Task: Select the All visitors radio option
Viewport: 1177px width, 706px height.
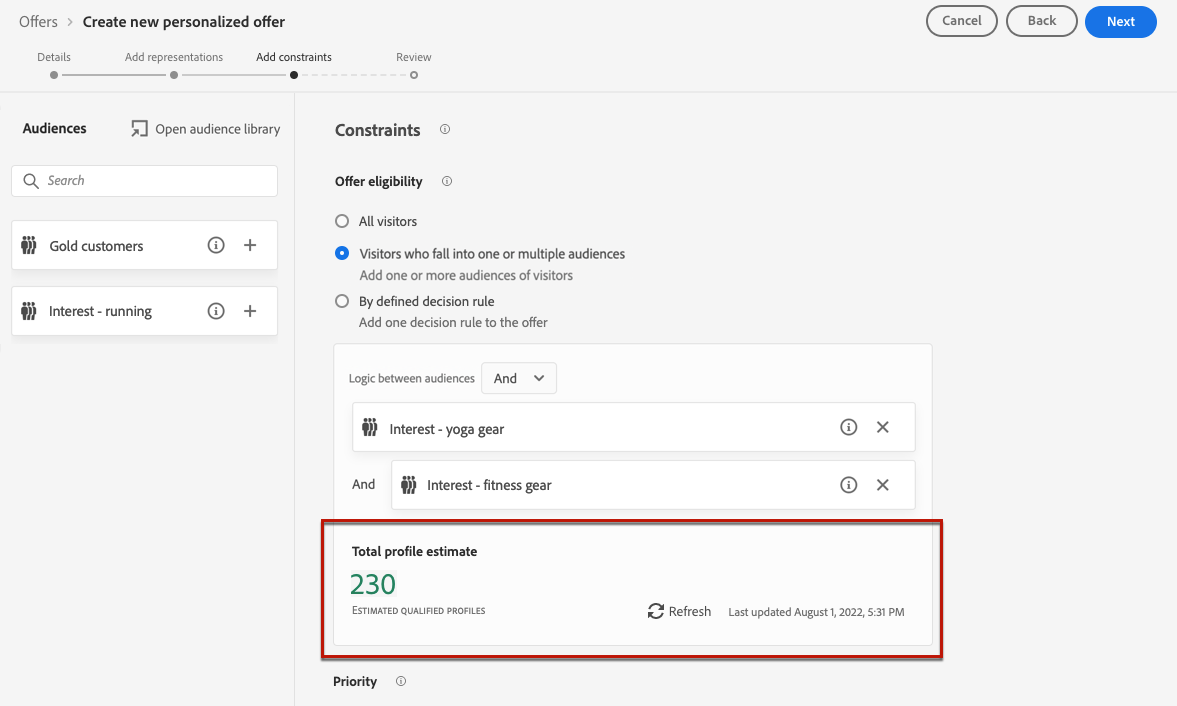Action: click(x=342, y=221)
